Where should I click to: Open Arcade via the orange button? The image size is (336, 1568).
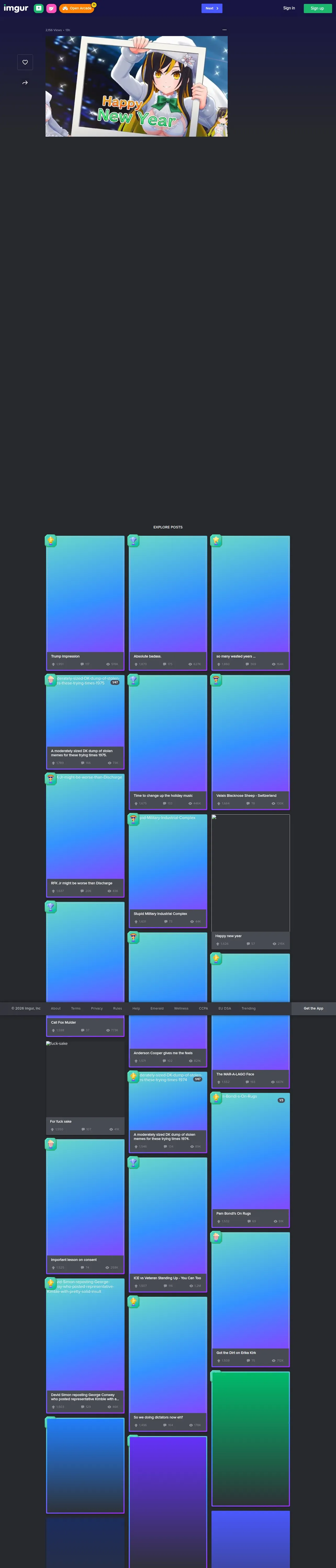77,9
